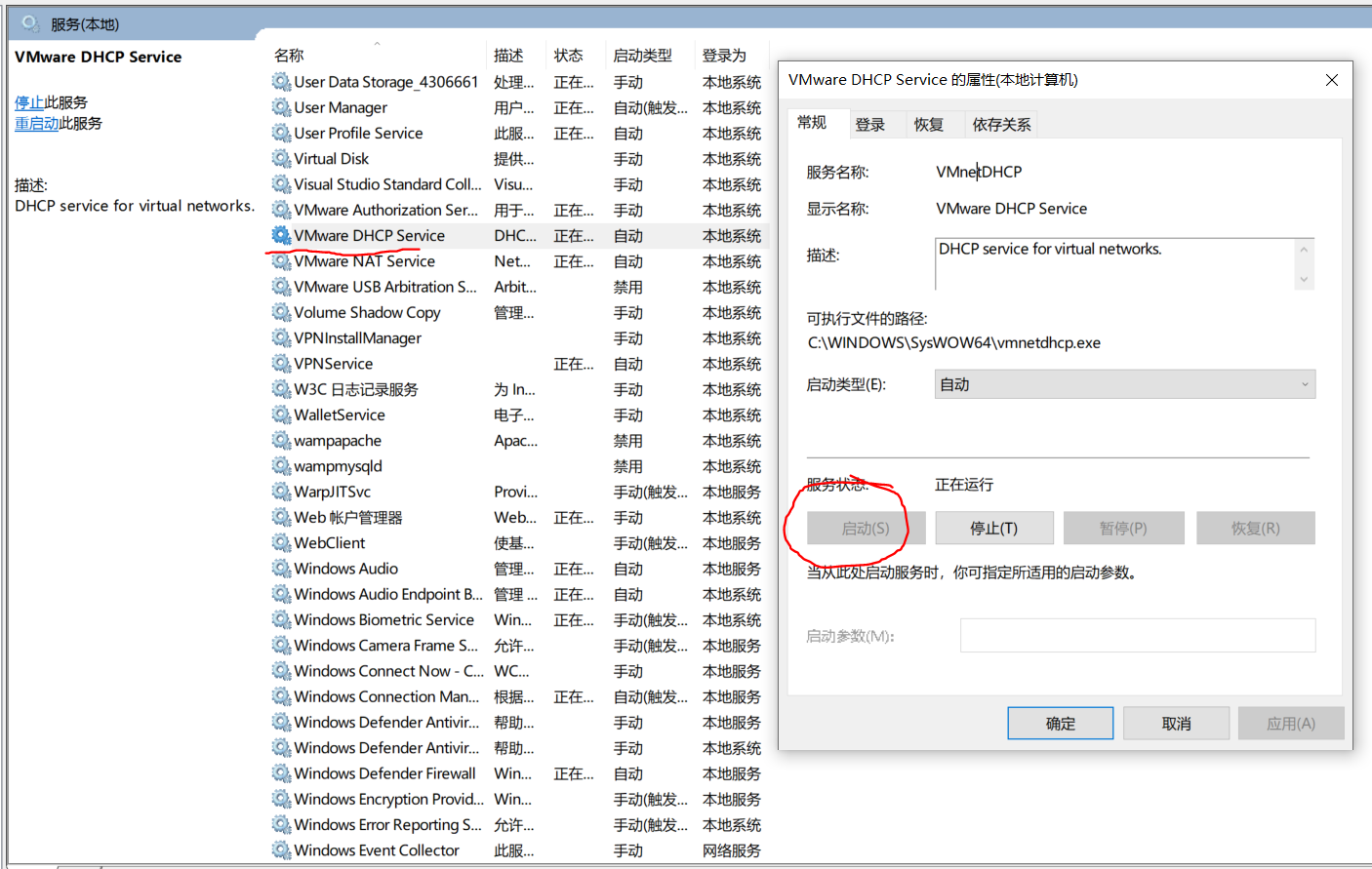Click the 重启动 service link
This screenshot has width=1372, height=869.
[x=37, y=124]
